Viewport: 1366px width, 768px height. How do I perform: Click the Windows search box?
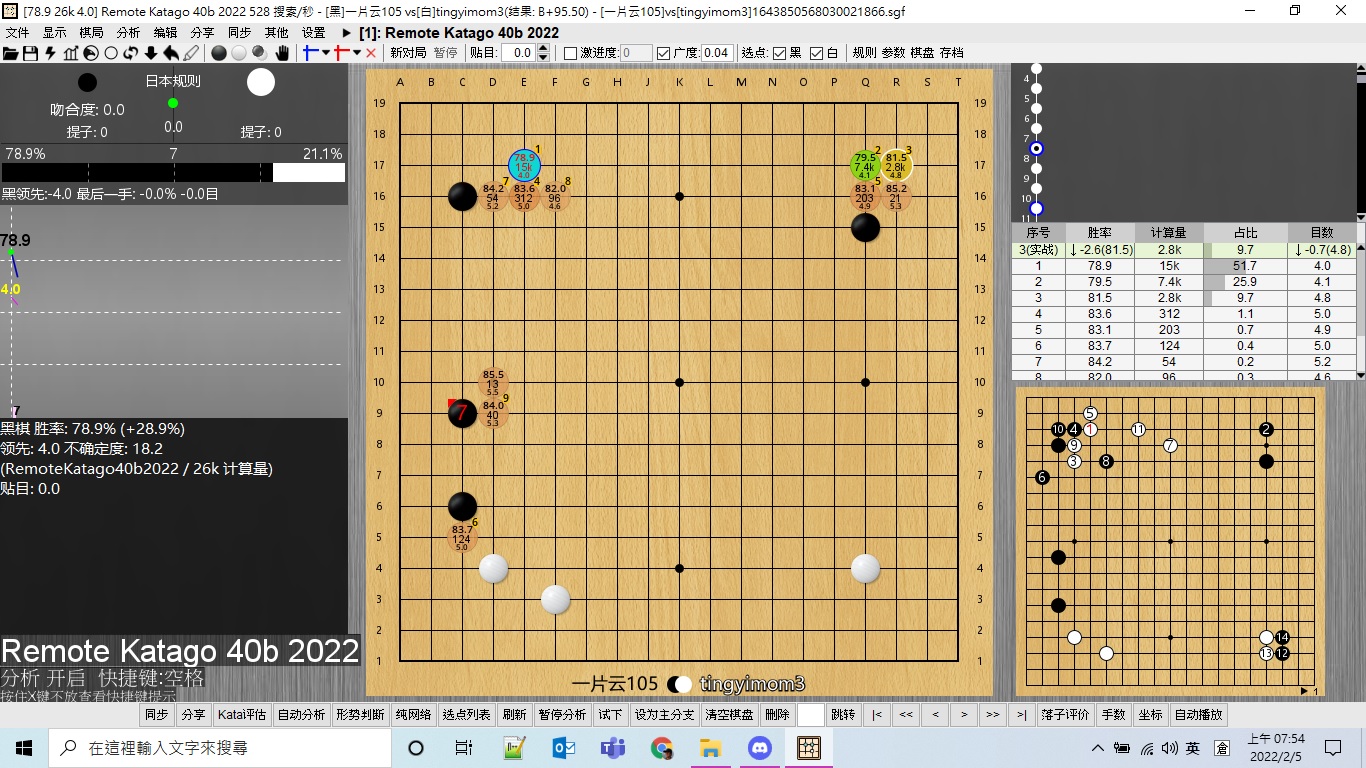(218, 747)
